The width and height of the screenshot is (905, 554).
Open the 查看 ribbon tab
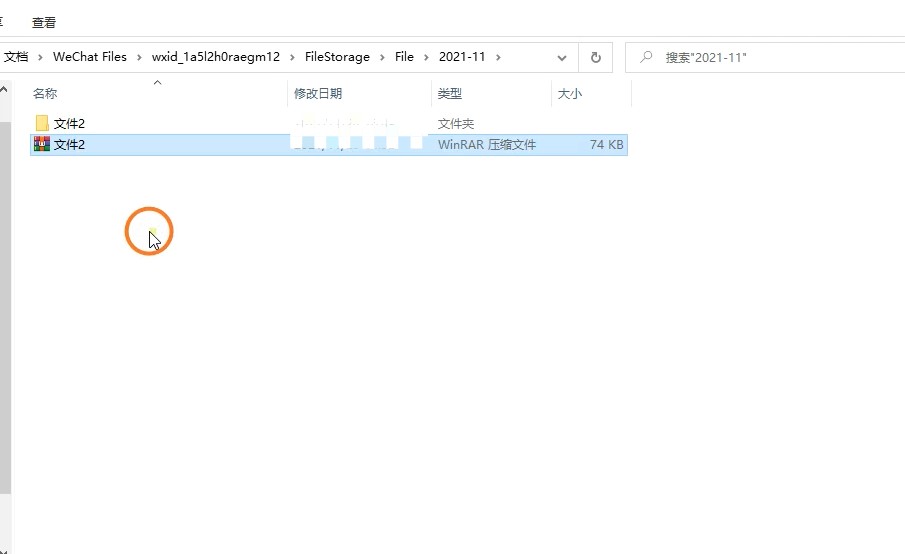[x=44, y=22]
